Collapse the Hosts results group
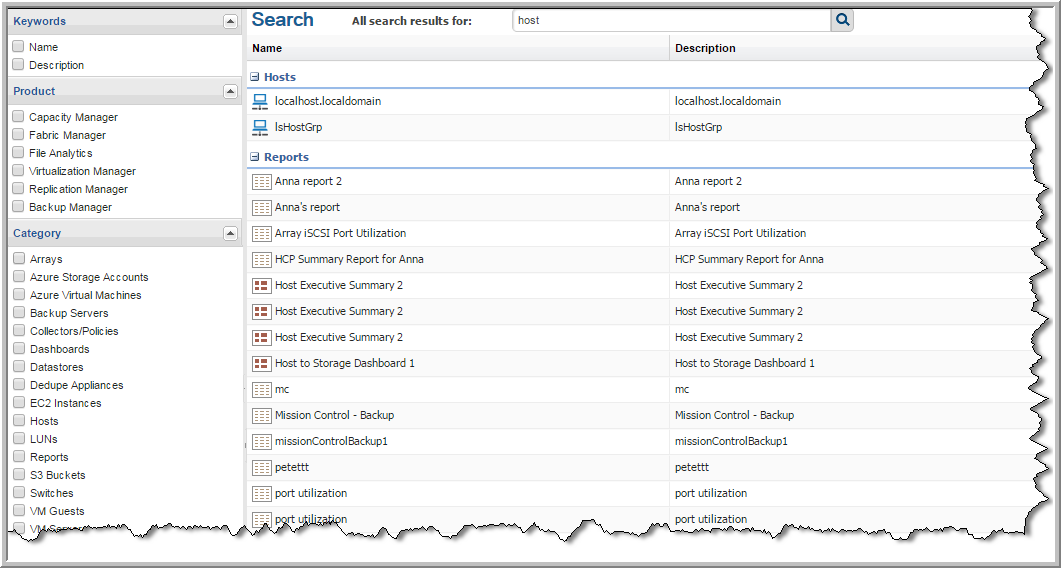1061x568 pixels. [255, 77]
